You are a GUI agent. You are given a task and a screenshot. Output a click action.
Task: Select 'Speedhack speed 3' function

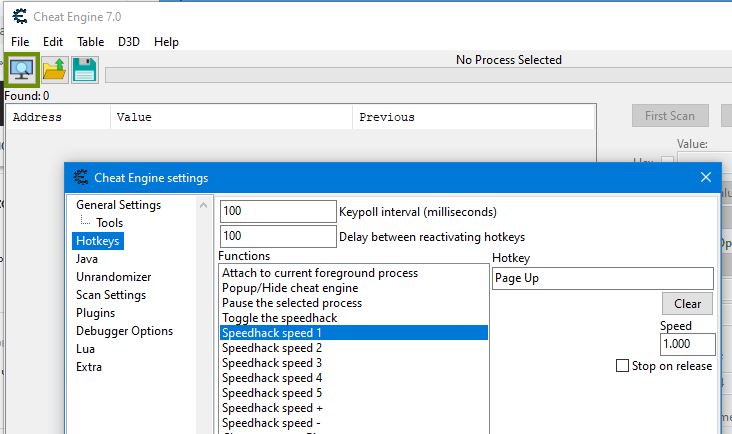(353, 363)
